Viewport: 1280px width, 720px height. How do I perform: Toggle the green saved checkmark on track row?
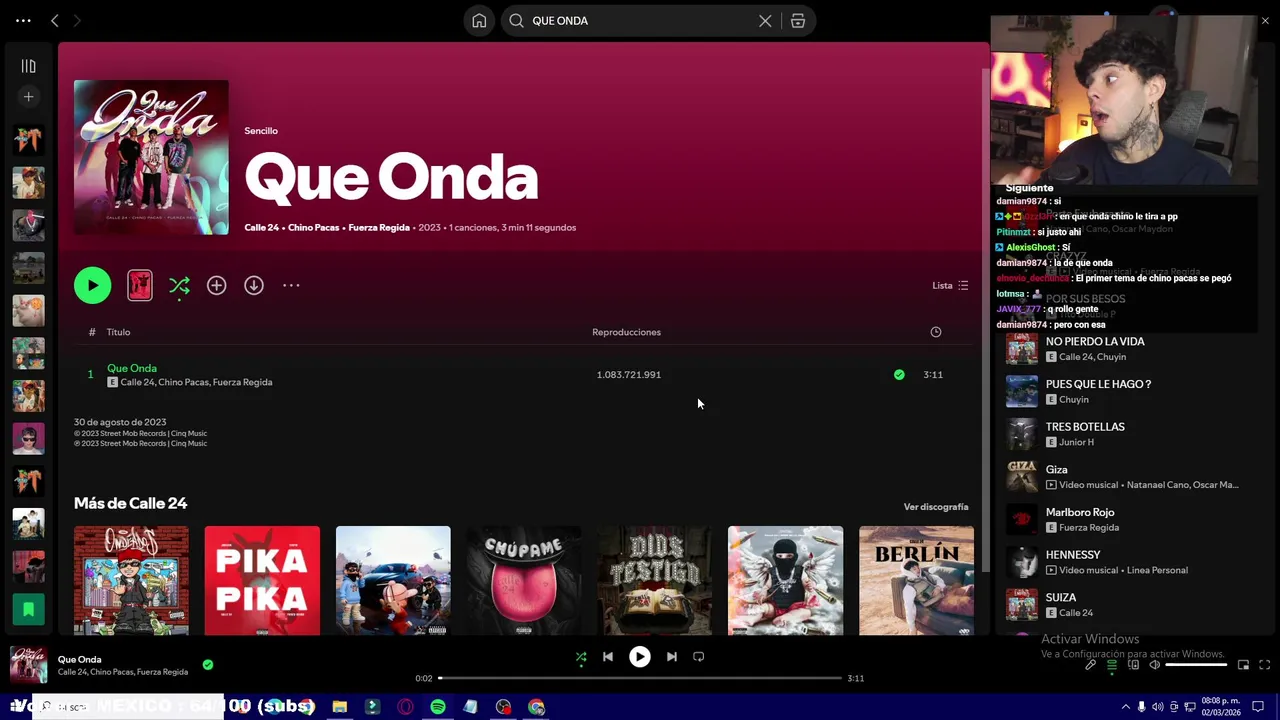899,374
